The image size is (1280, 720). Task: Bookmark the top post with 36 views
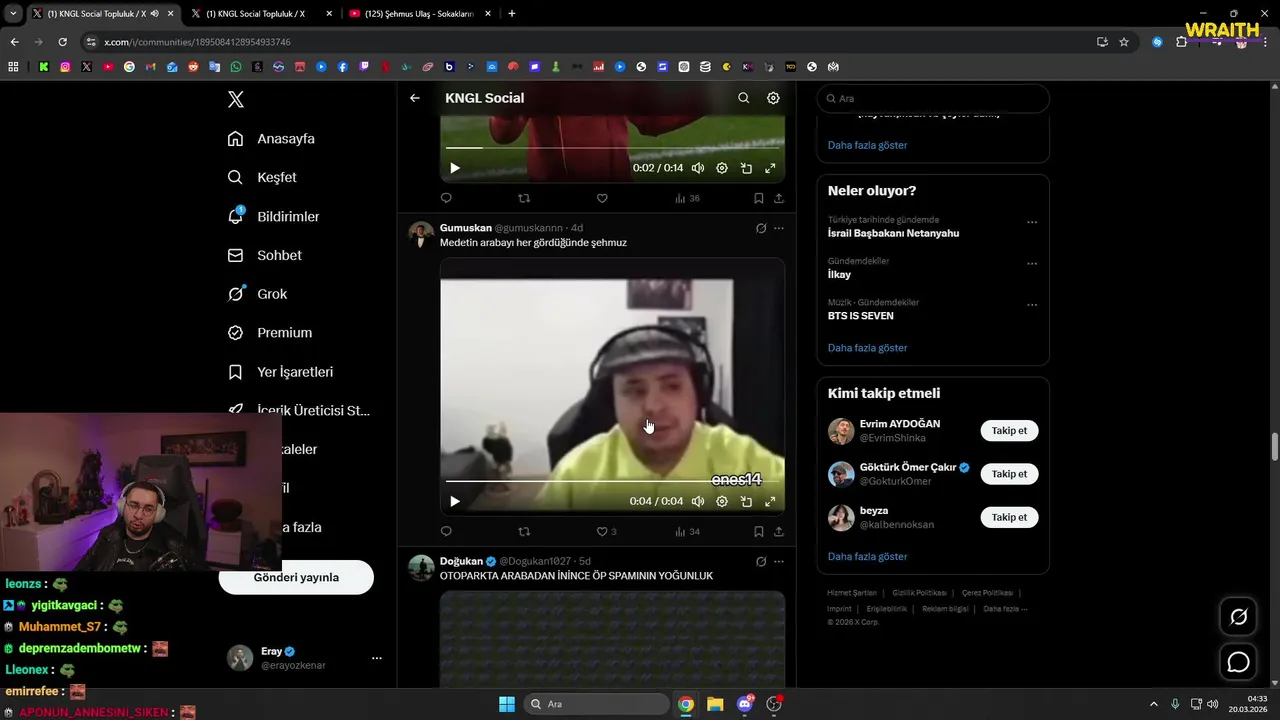[x=759, y=198]
